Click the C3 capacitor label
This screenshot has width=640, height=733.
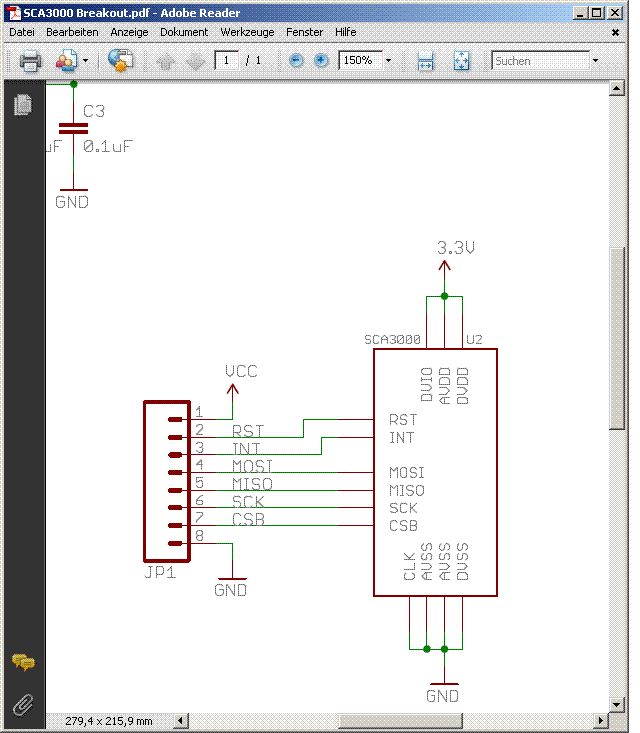click(94, 111)
